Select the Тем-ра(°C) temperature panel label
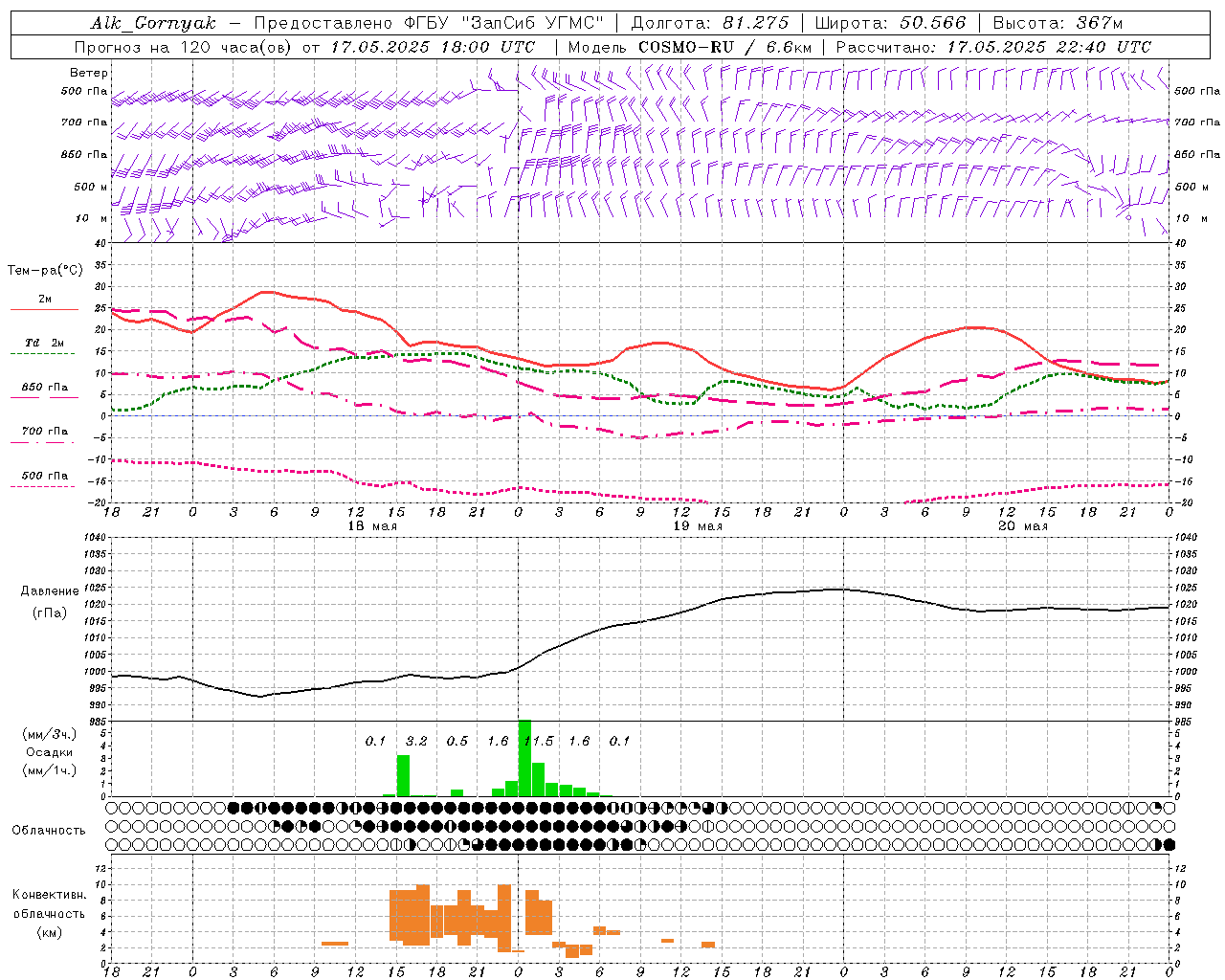The image size is (1225, 980). click(x=45, y=271)
